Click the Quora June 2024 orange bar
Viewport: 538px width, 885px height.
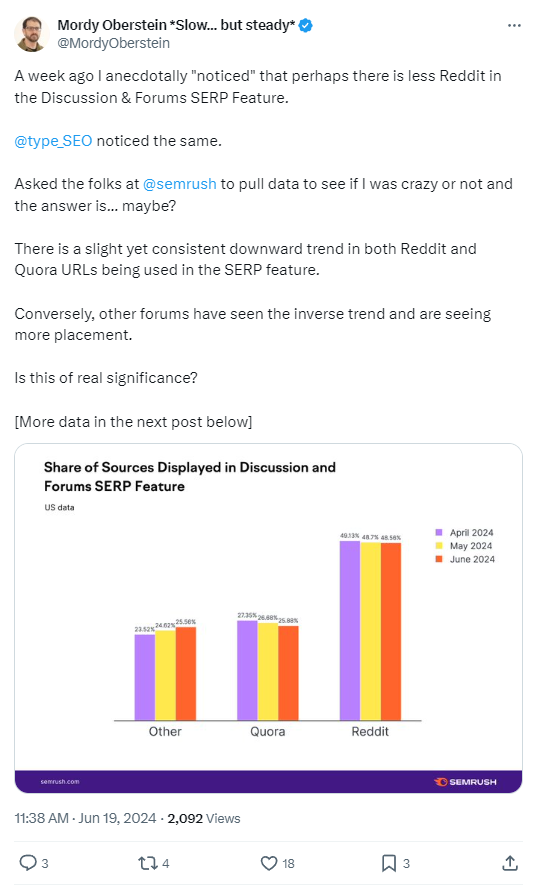[288, 673]
